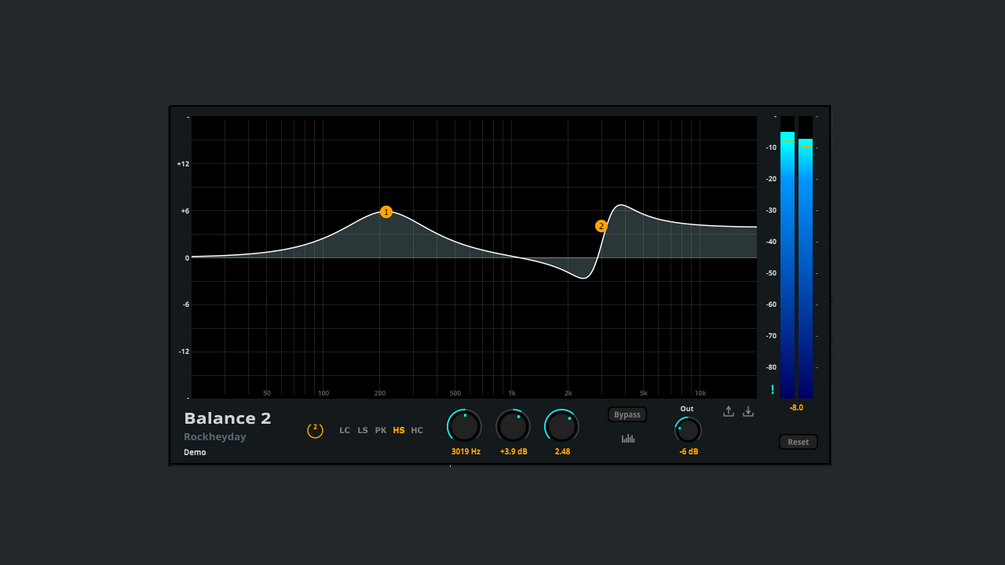Screen dimensions: 1005x565
Task: Toggle the Bypass button
Action: coord(627,414)
